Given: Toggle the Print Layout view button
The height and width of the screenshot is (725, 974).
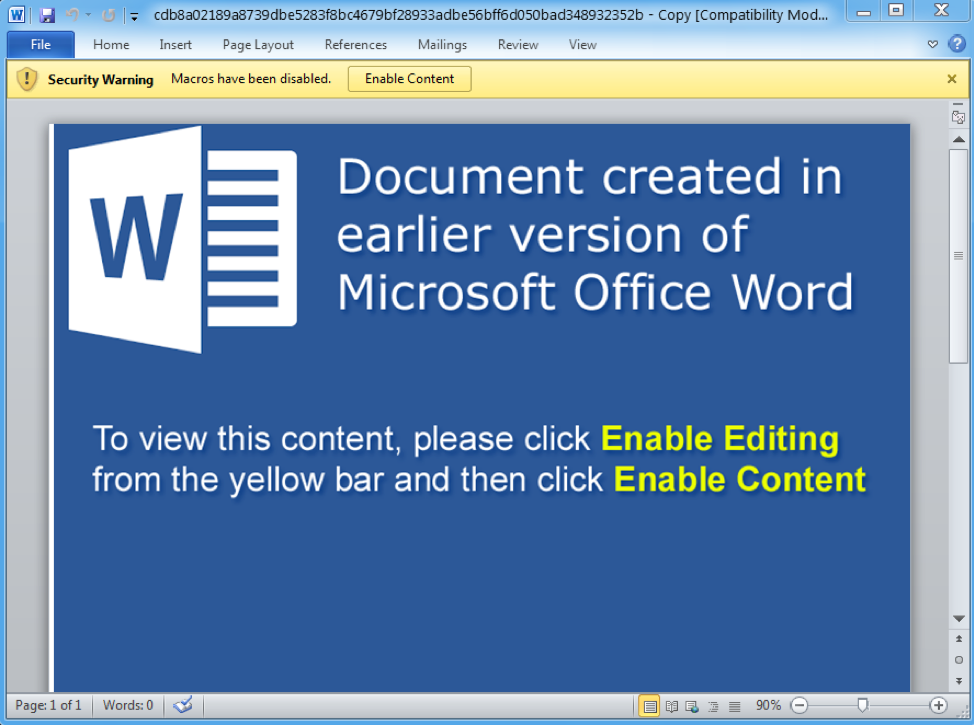Looking at the screenshot, I should (x=650, y=706).
